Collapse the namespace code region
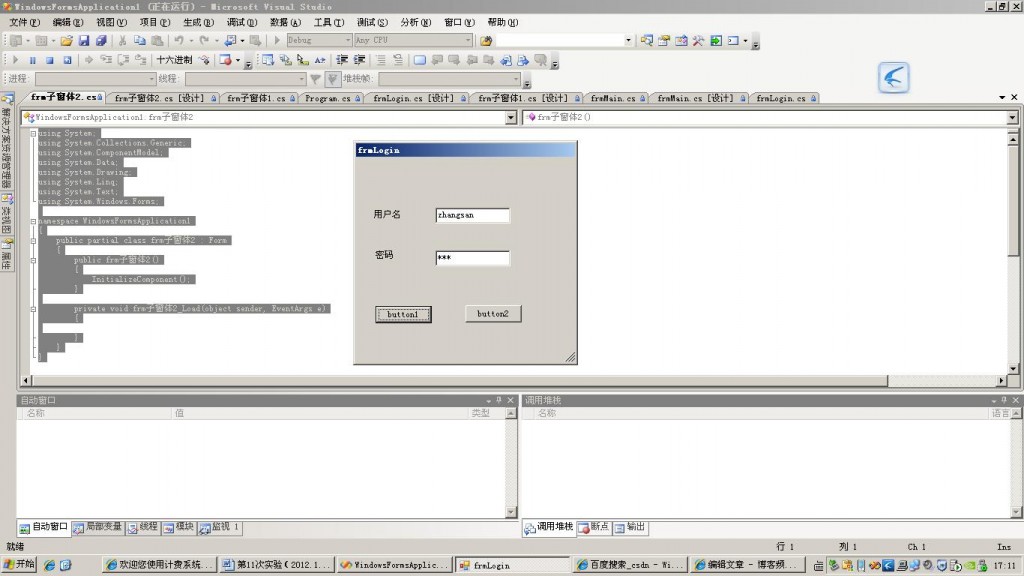The image size is (1024, 576). pyautogui.click(x=33, y=221)
